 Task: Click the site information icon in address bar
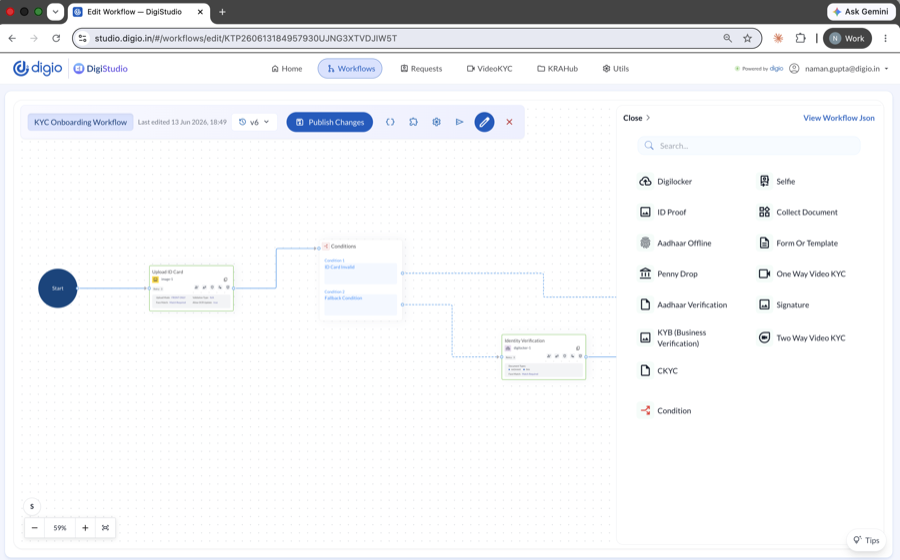pos(83,38)
